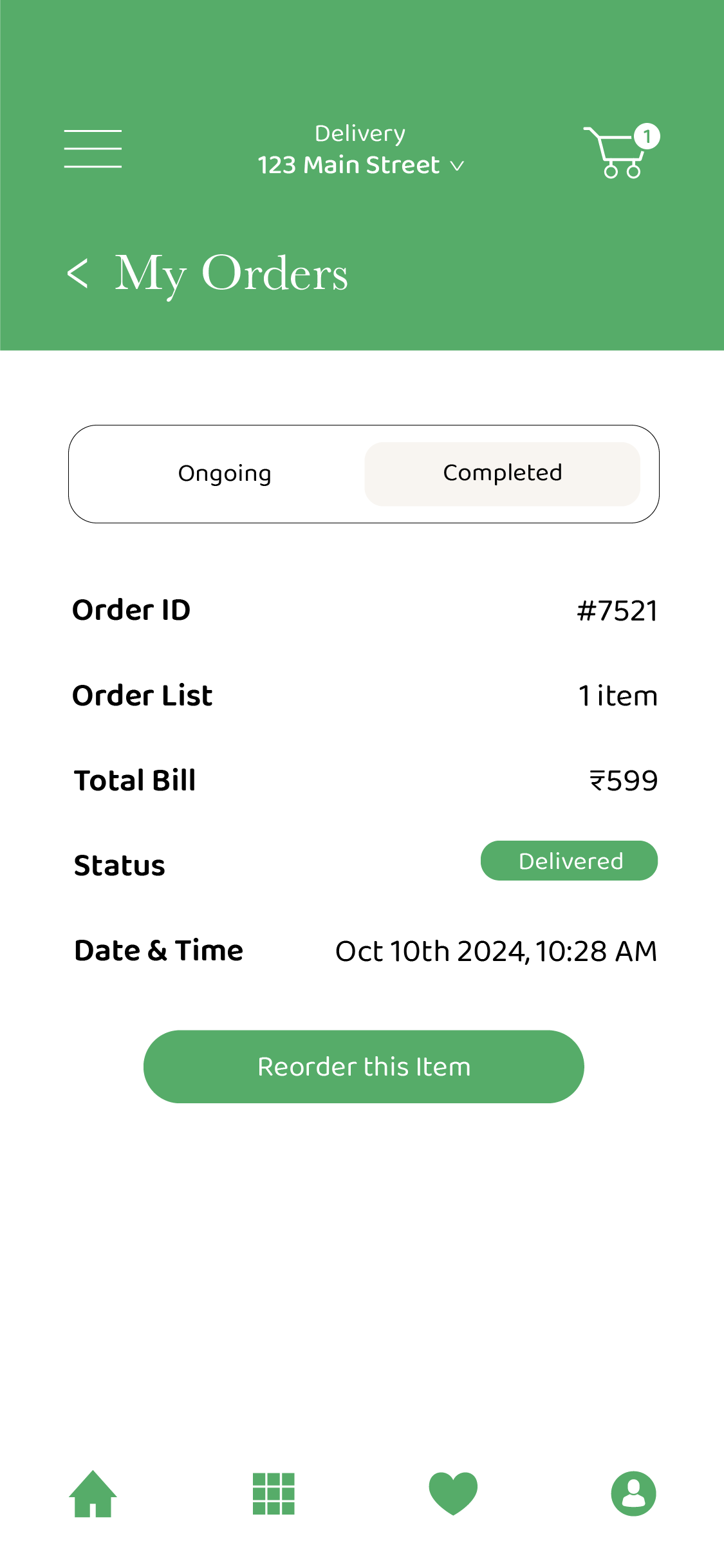Switch to the Completed tab
724x1568 pixels.
502,474
